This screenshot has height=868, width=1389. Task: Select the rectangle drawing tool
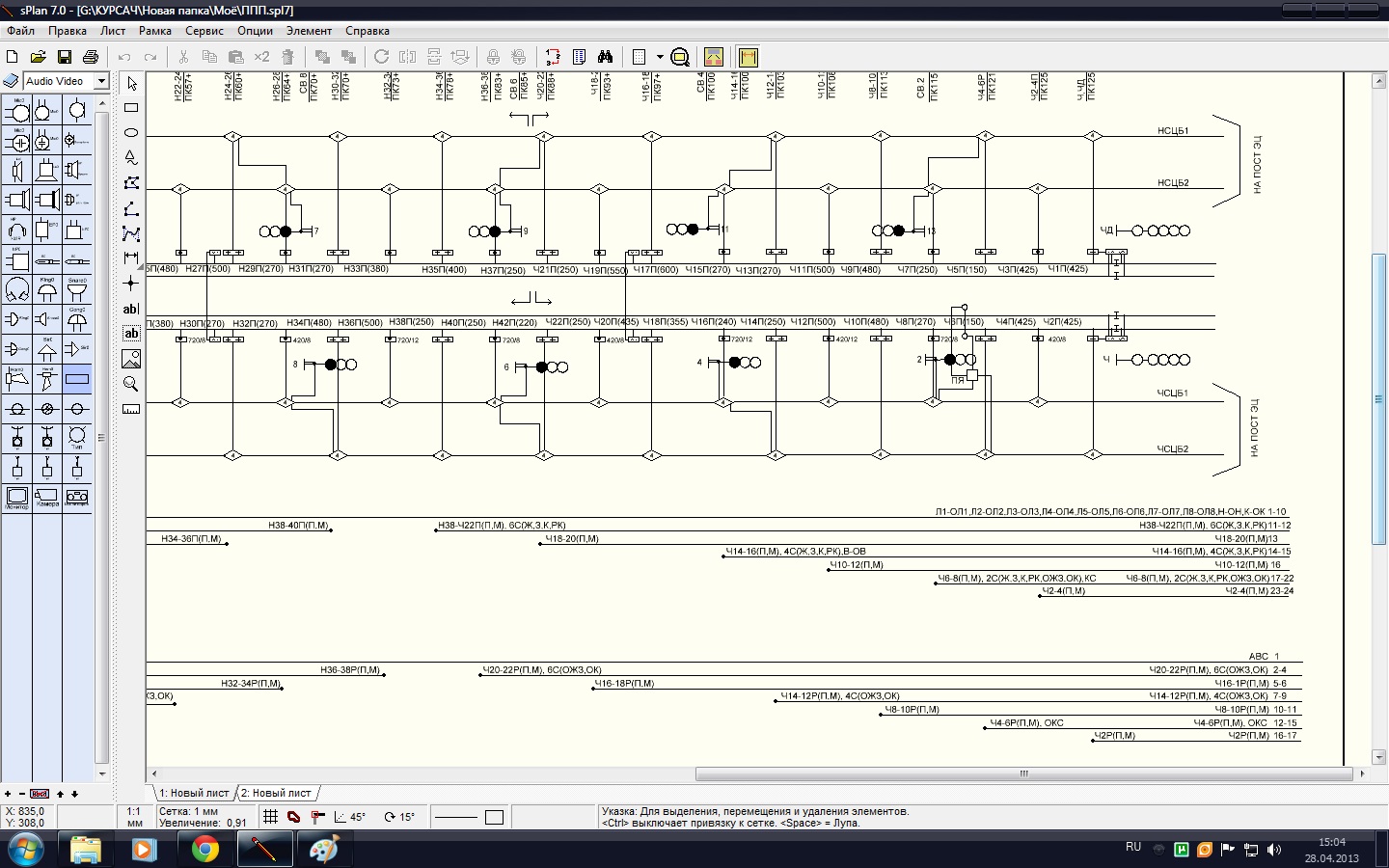click(x=131, y=108)
